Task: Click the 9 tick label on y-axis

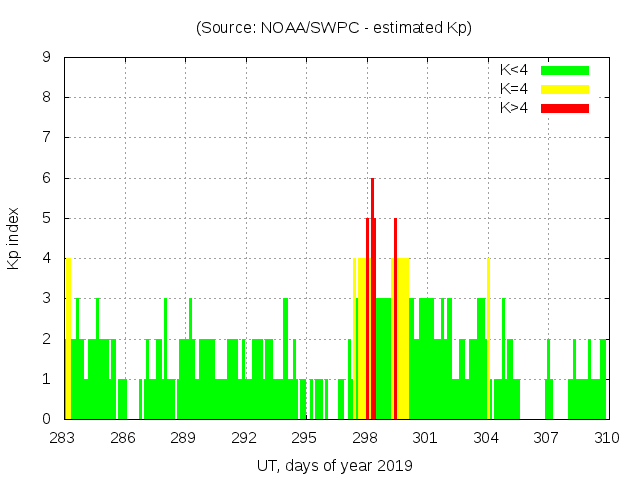Action: [x=47, y=57]
